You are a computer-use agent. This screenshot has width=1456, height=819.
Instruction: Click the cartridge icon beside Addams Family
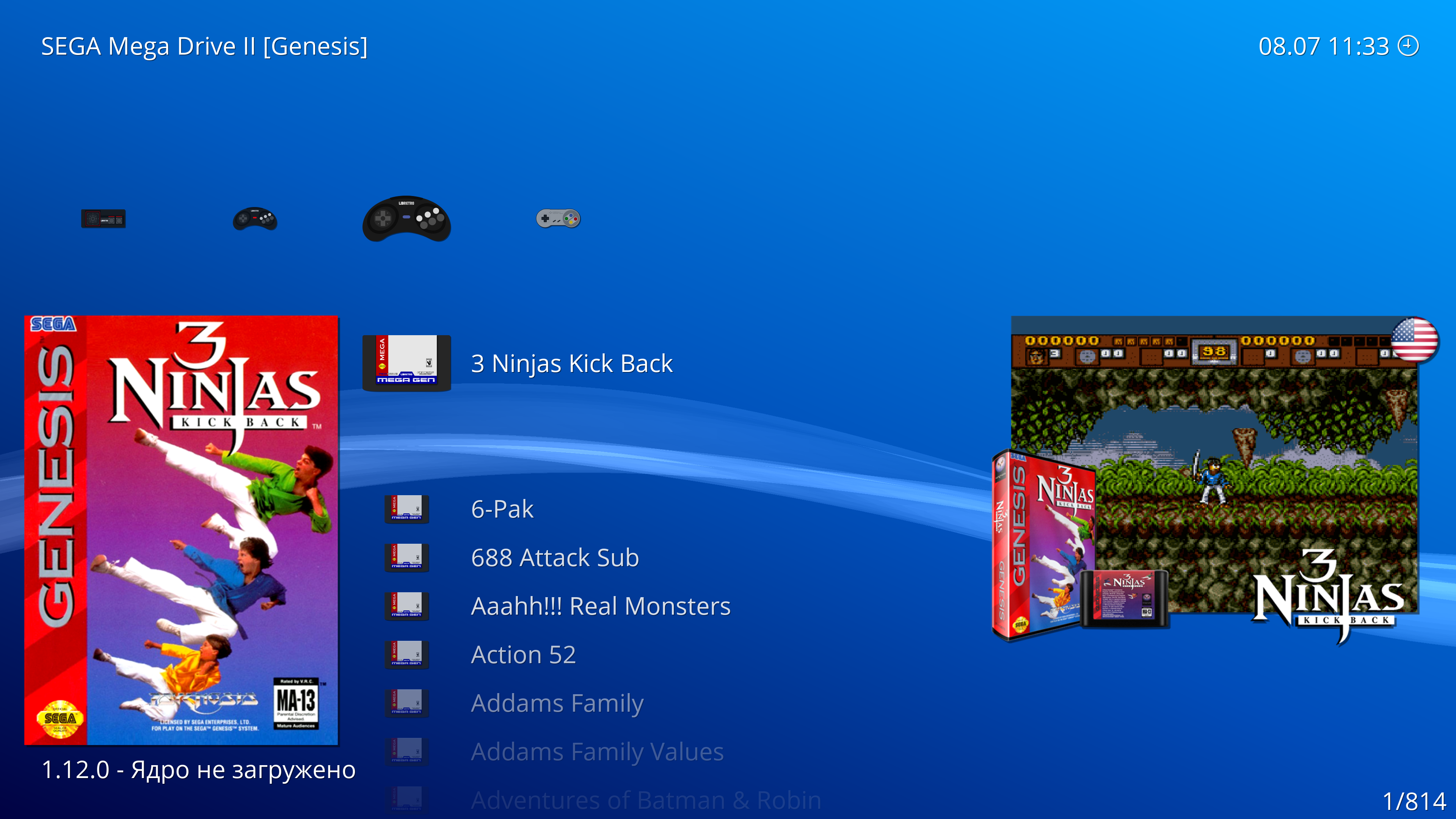tap(406, 704)
